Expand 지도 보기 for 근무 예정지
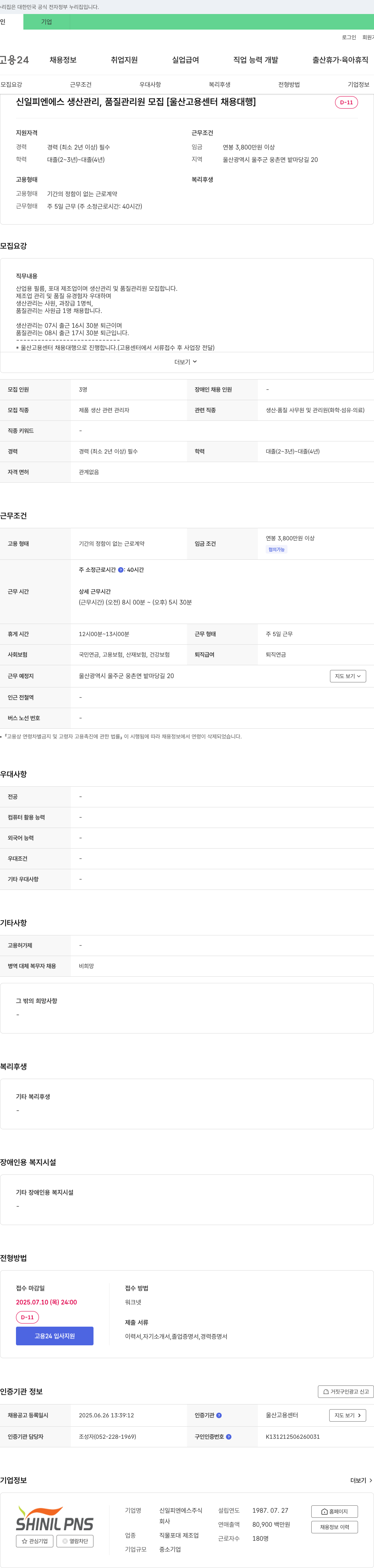 (348, 676)
